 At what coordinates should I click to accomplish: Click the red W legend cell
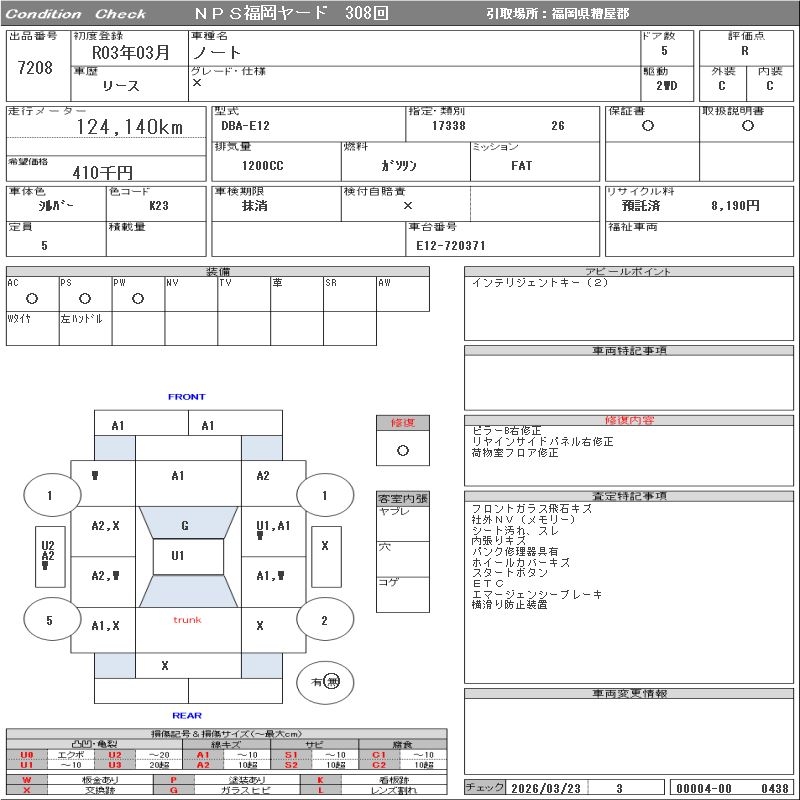point(27,779)
